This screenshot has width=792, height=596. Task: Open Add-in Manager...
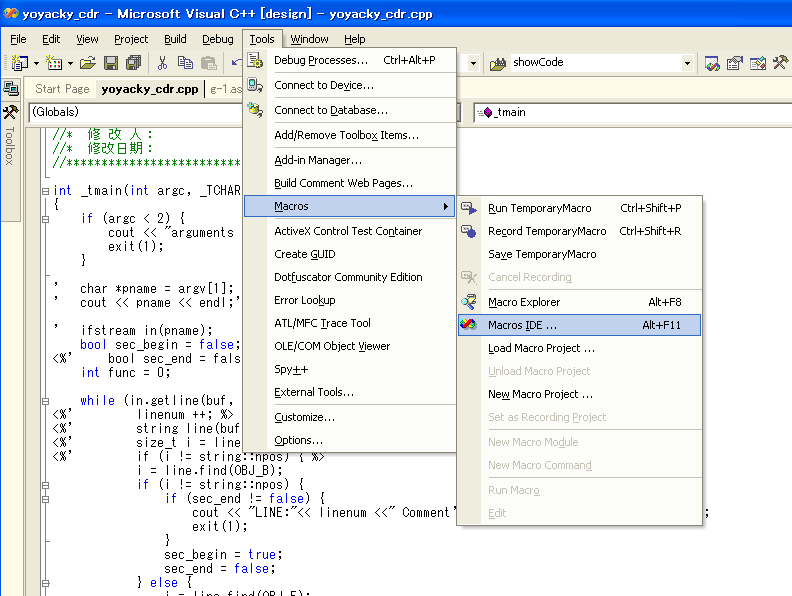click(x=350, y=160)
